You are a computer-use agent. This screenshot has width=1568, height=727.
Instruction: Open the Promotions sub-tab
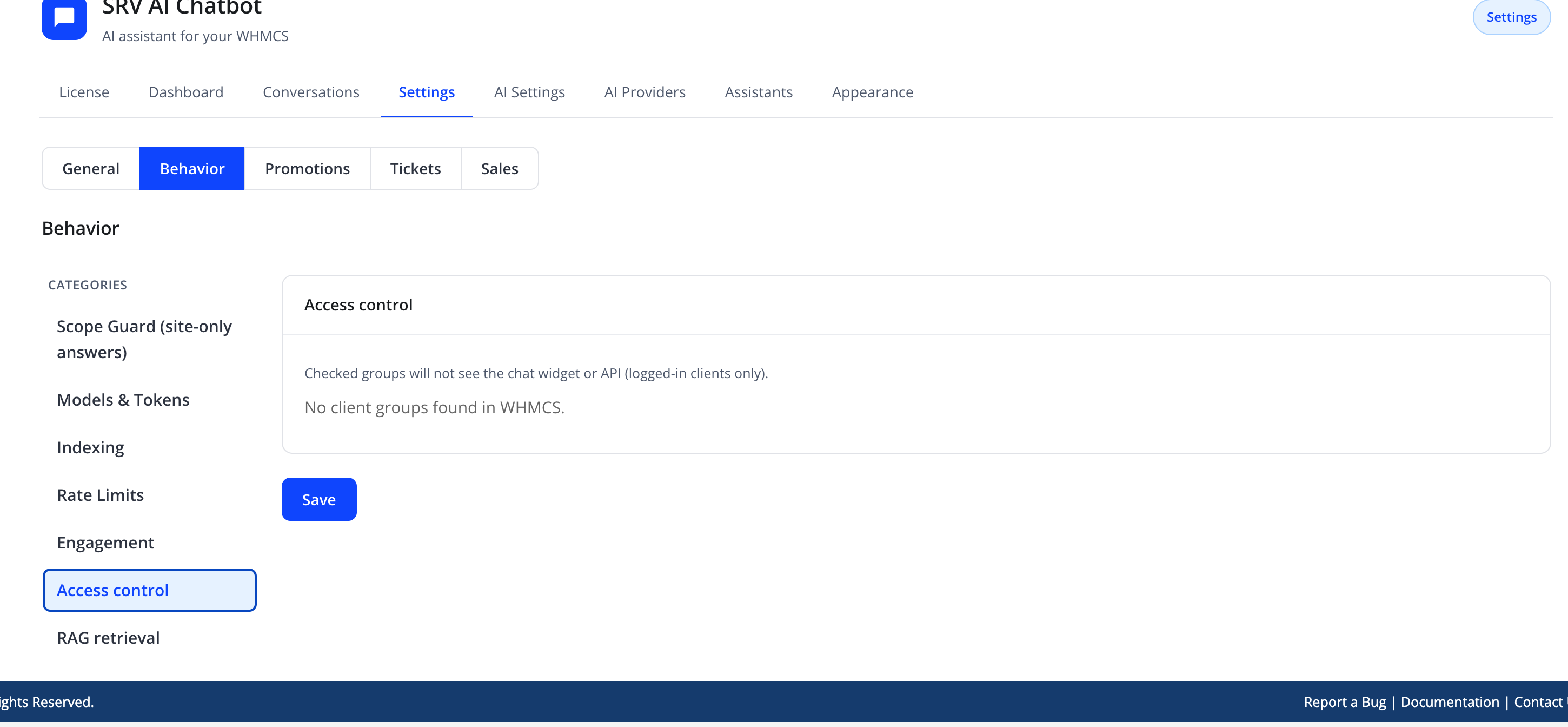click(308, 168)
